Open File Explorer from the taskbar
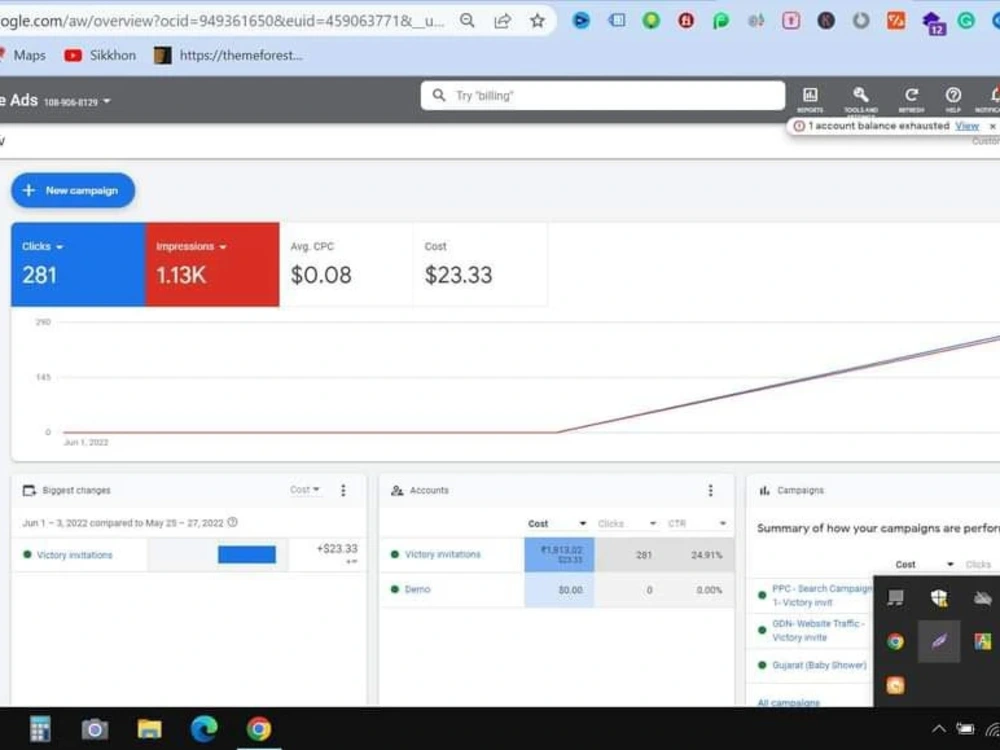This screenshot has height=750, width=1000. pyautogui.click(x=149, y=728)
